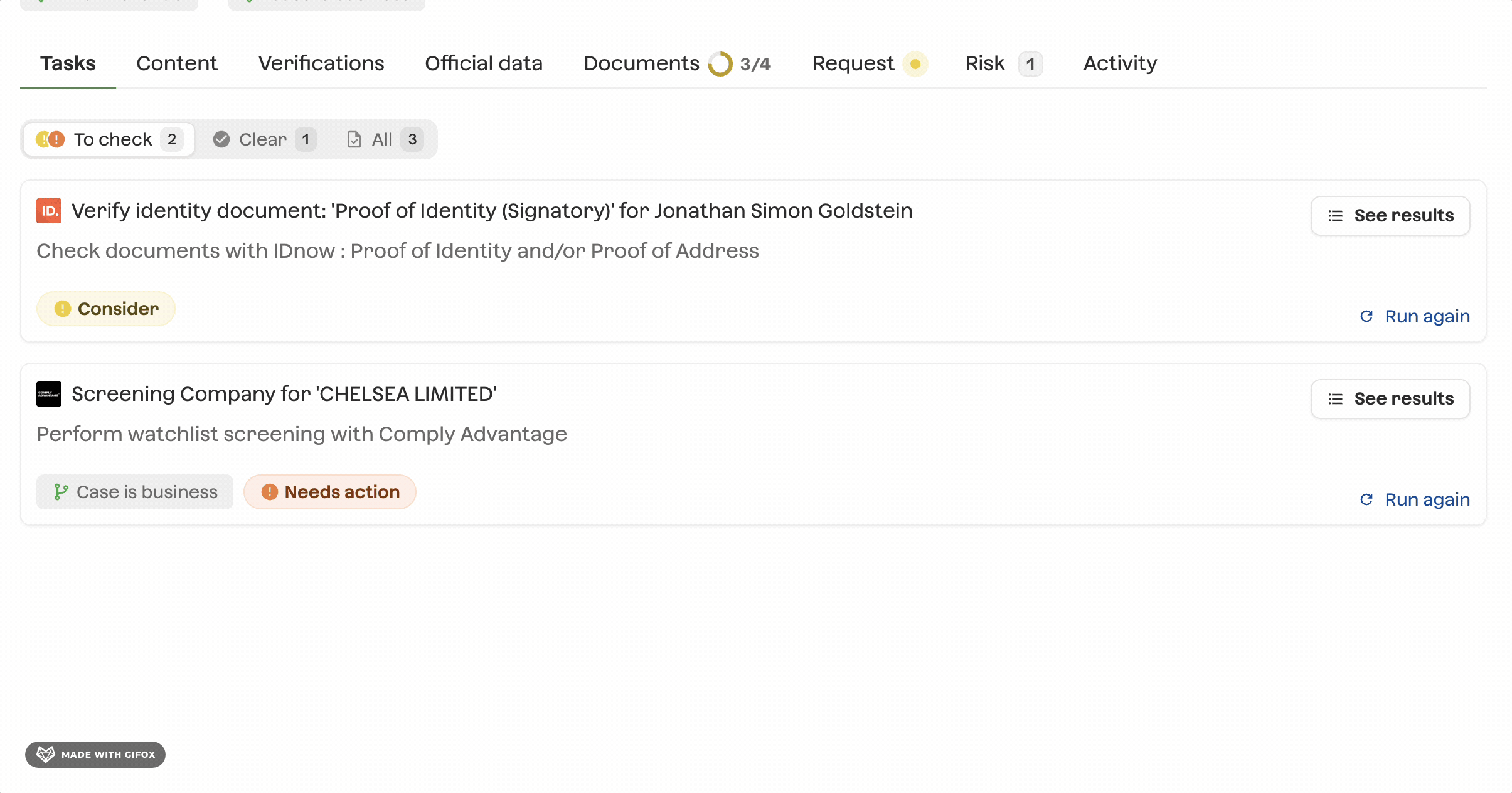Open the Activity tab

pos(1120,63)
